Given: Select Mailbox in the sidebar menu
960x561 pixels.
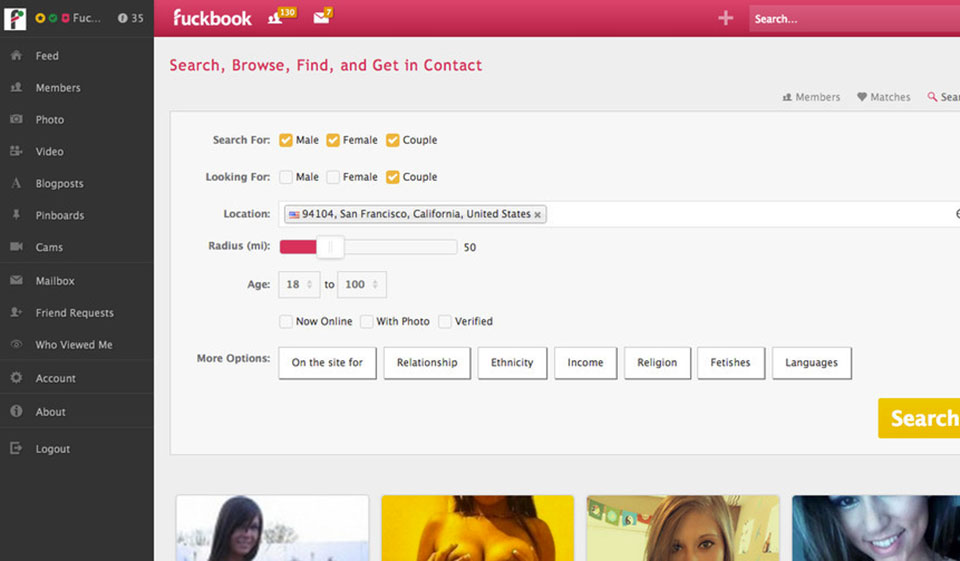Looking at the screenshot, I should pos(55,281).
